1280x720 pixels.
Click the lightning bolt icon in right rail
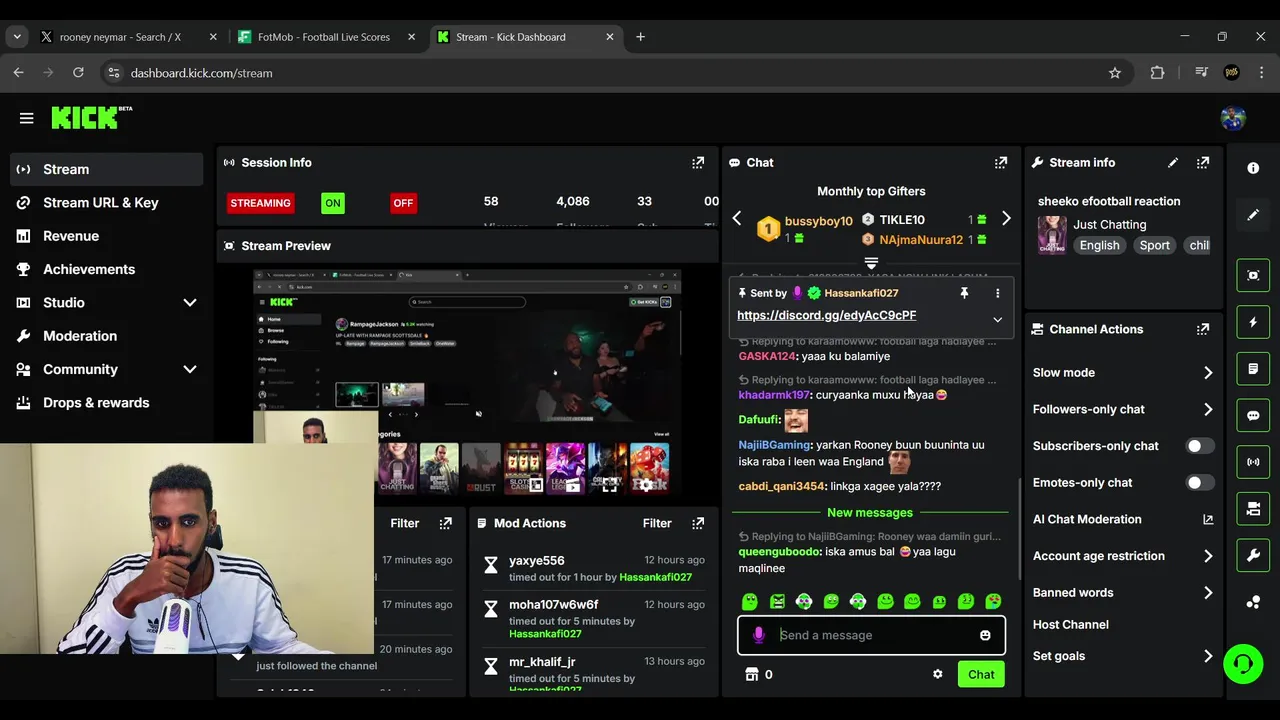pos(1253,322)
